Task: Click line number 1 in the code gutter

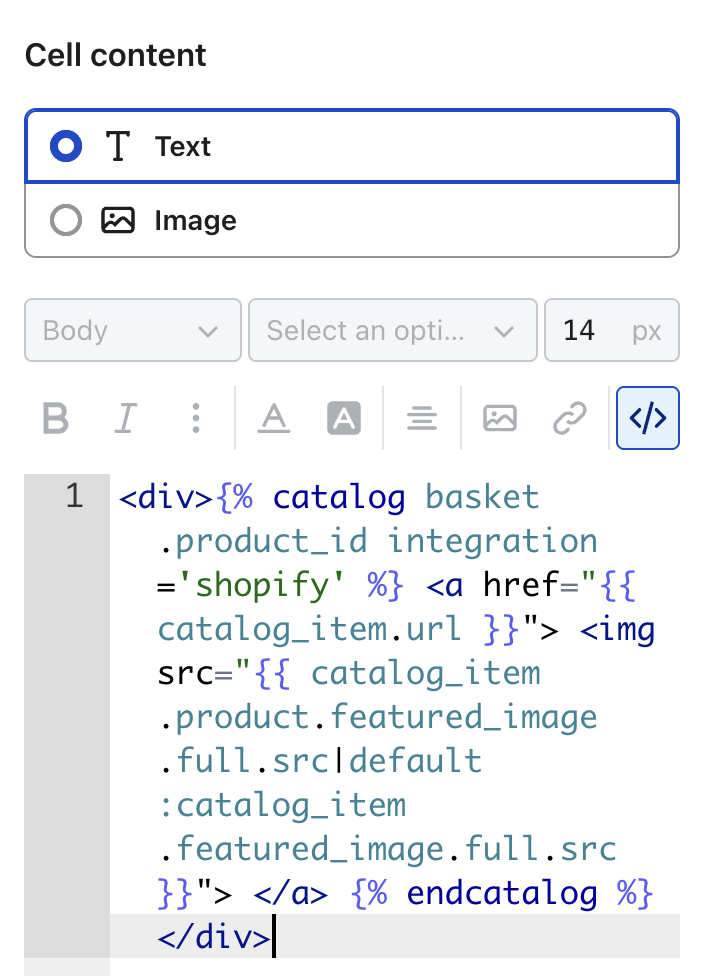Action: (x=72, y=496)
